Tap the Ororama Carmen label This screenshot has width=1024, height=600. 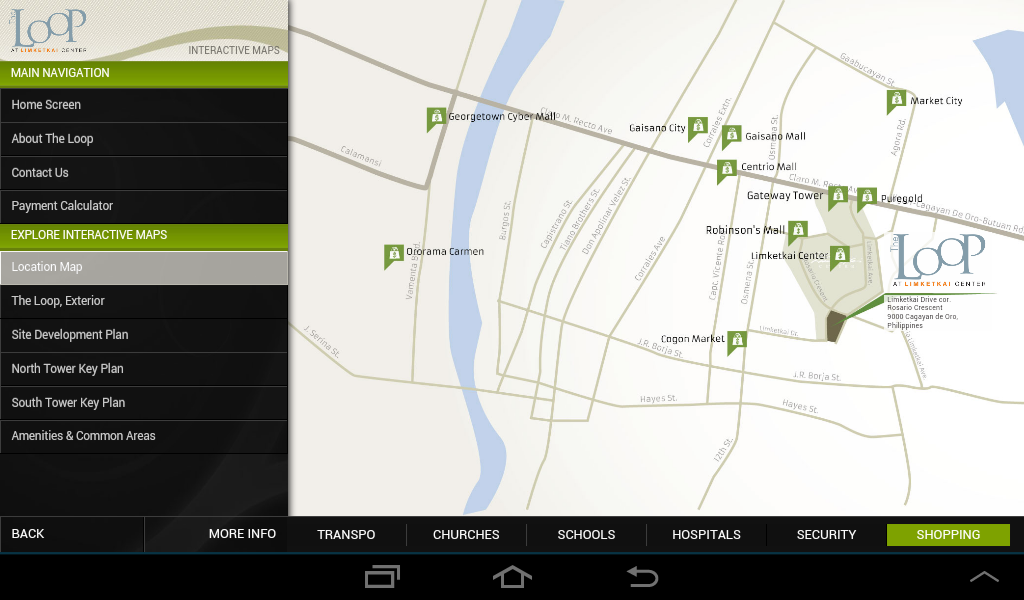pos(445,251)
